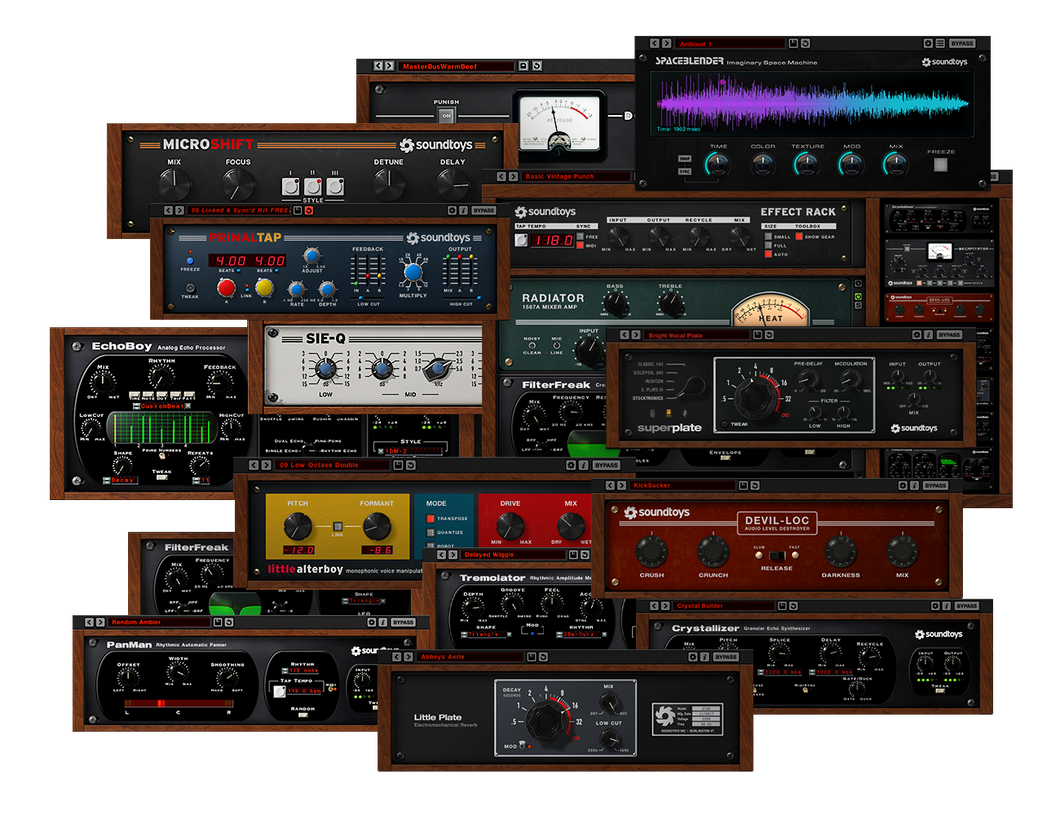Save icon beside KickSucker preset
The width and height of the screenshot is (1060, 819).
(x=744, y=485)
